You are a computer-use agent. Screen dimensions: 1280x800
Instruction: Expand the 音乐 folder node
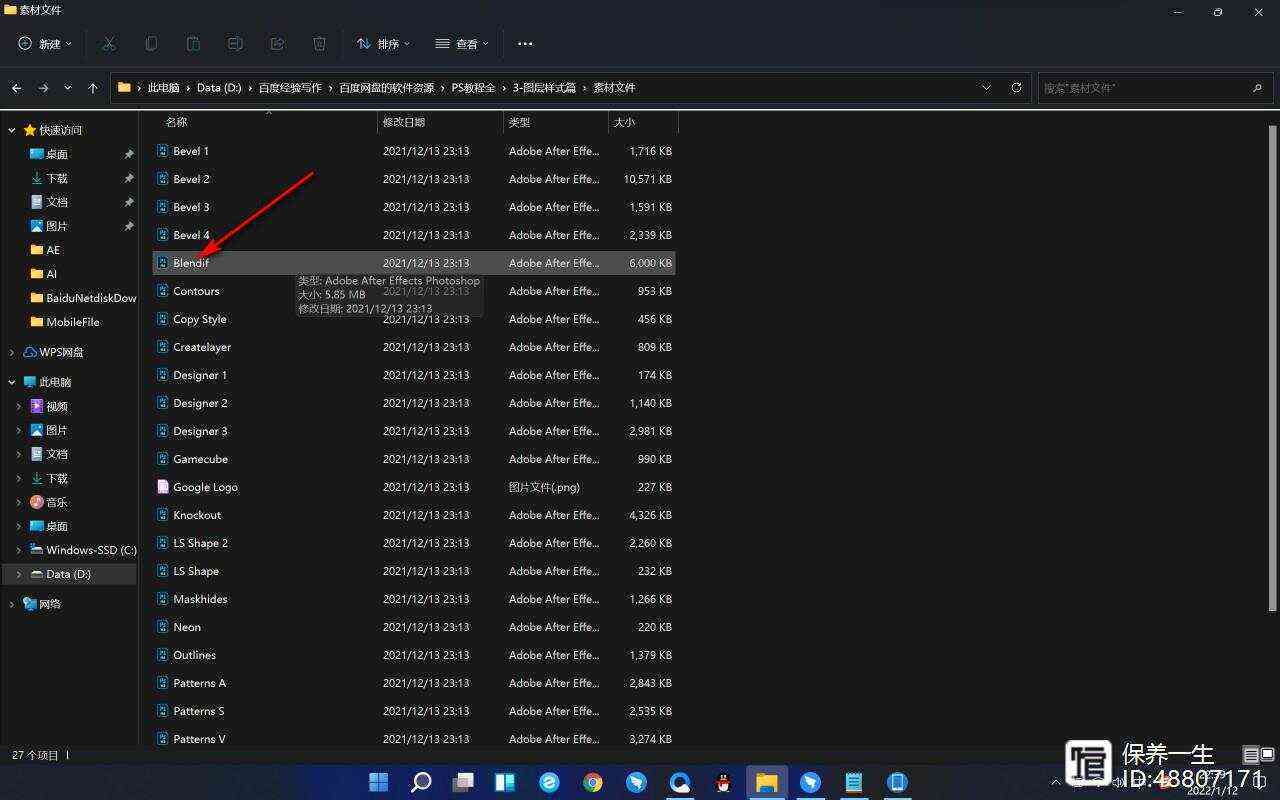click(19, 502)
